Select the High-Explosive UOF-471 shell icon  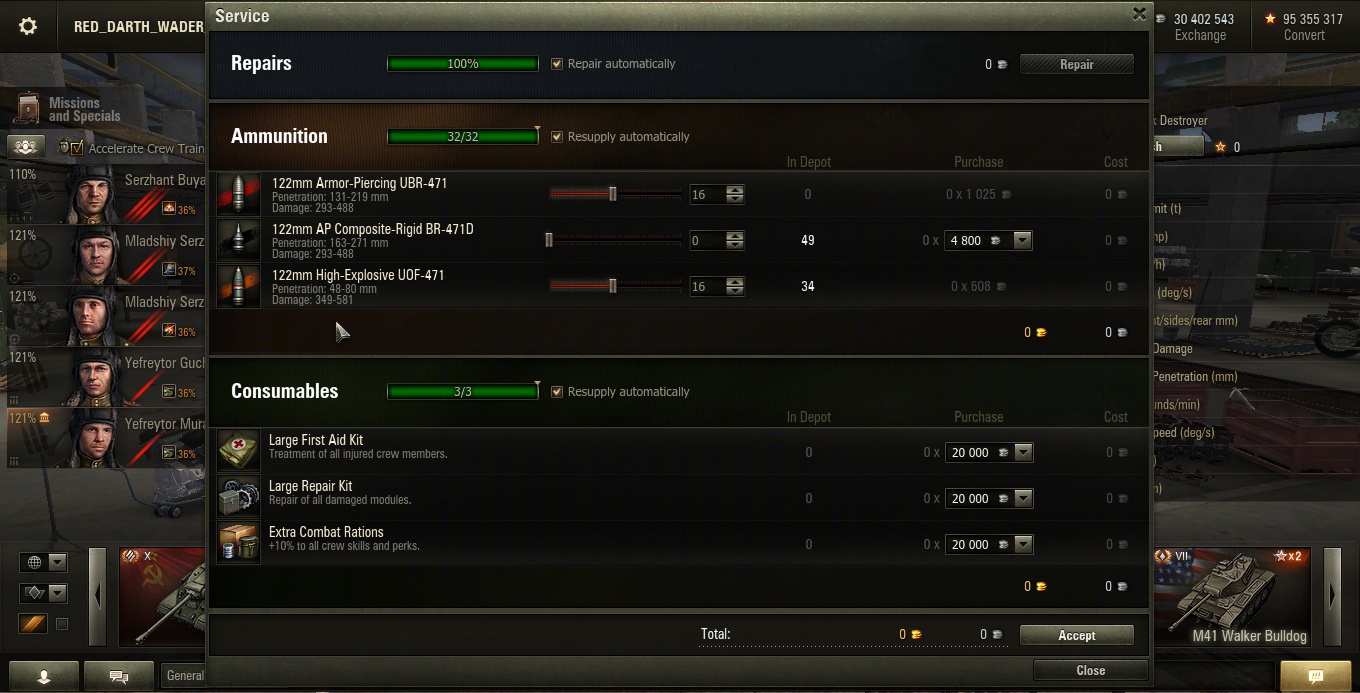(239, 286)
